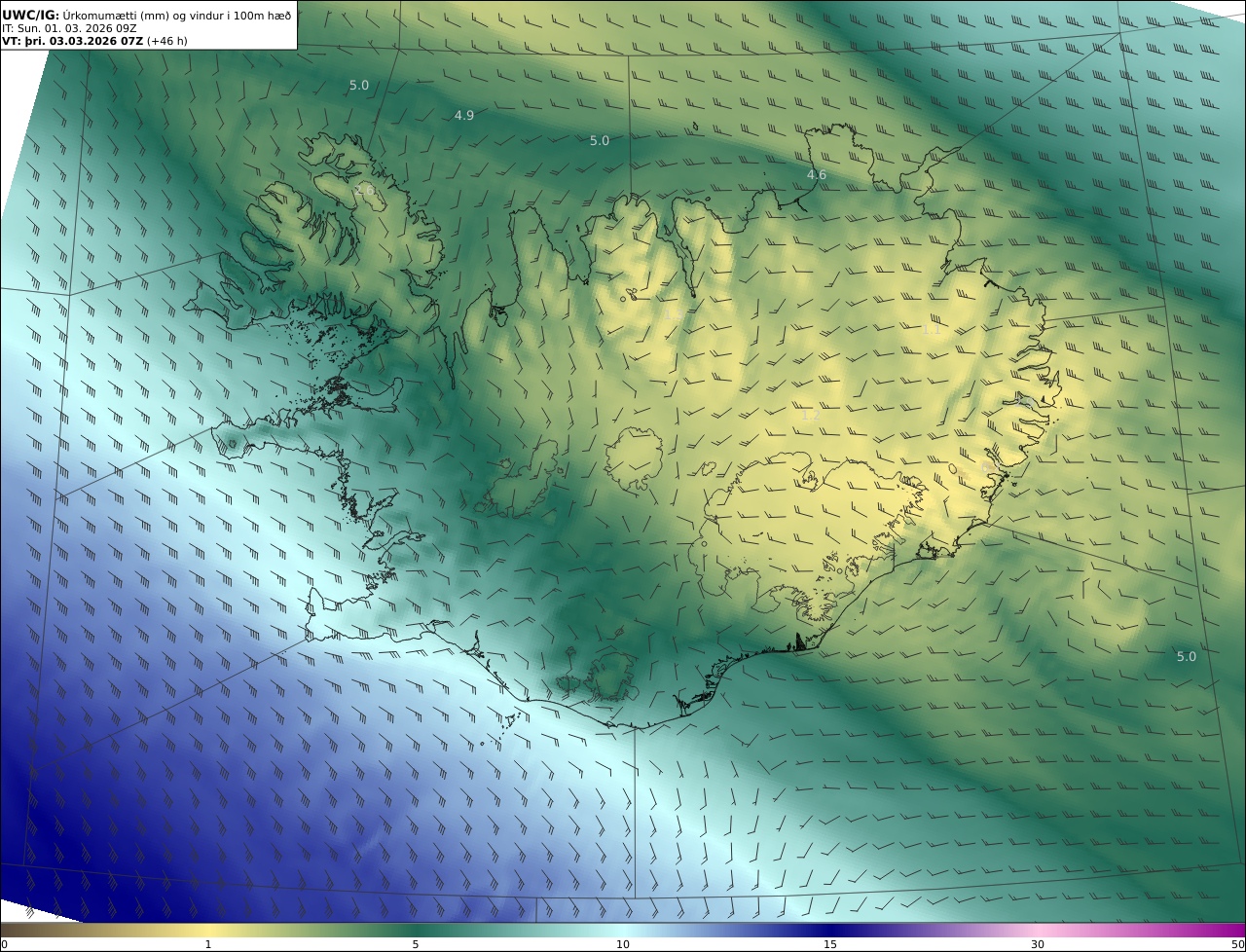Click the 50 tick on the color scale
The height and width of the screenshot is (952, 1246).
[x=1238, y=944]
